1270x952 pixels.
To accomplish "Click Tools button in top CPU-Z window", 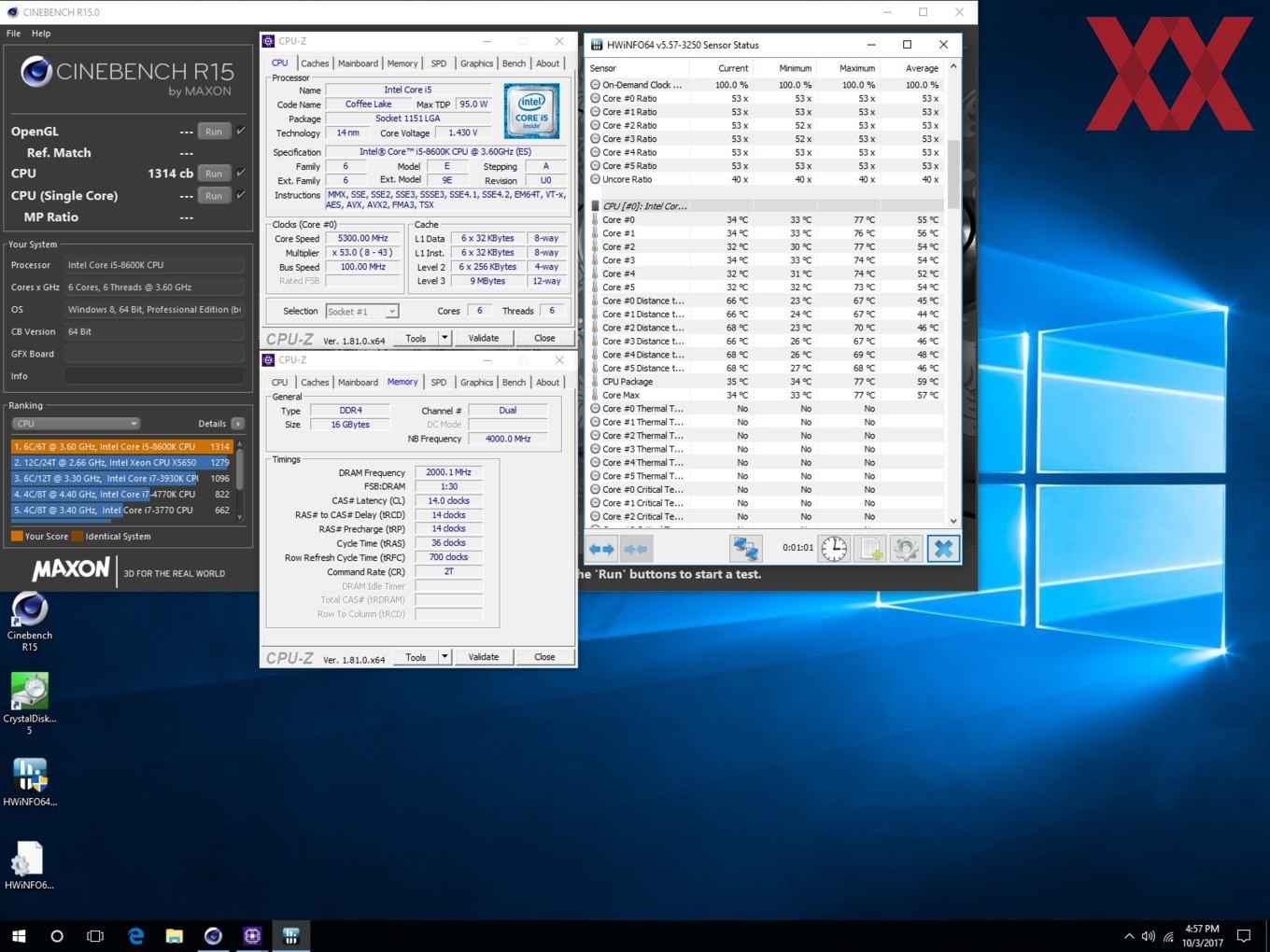I will 416,338.
